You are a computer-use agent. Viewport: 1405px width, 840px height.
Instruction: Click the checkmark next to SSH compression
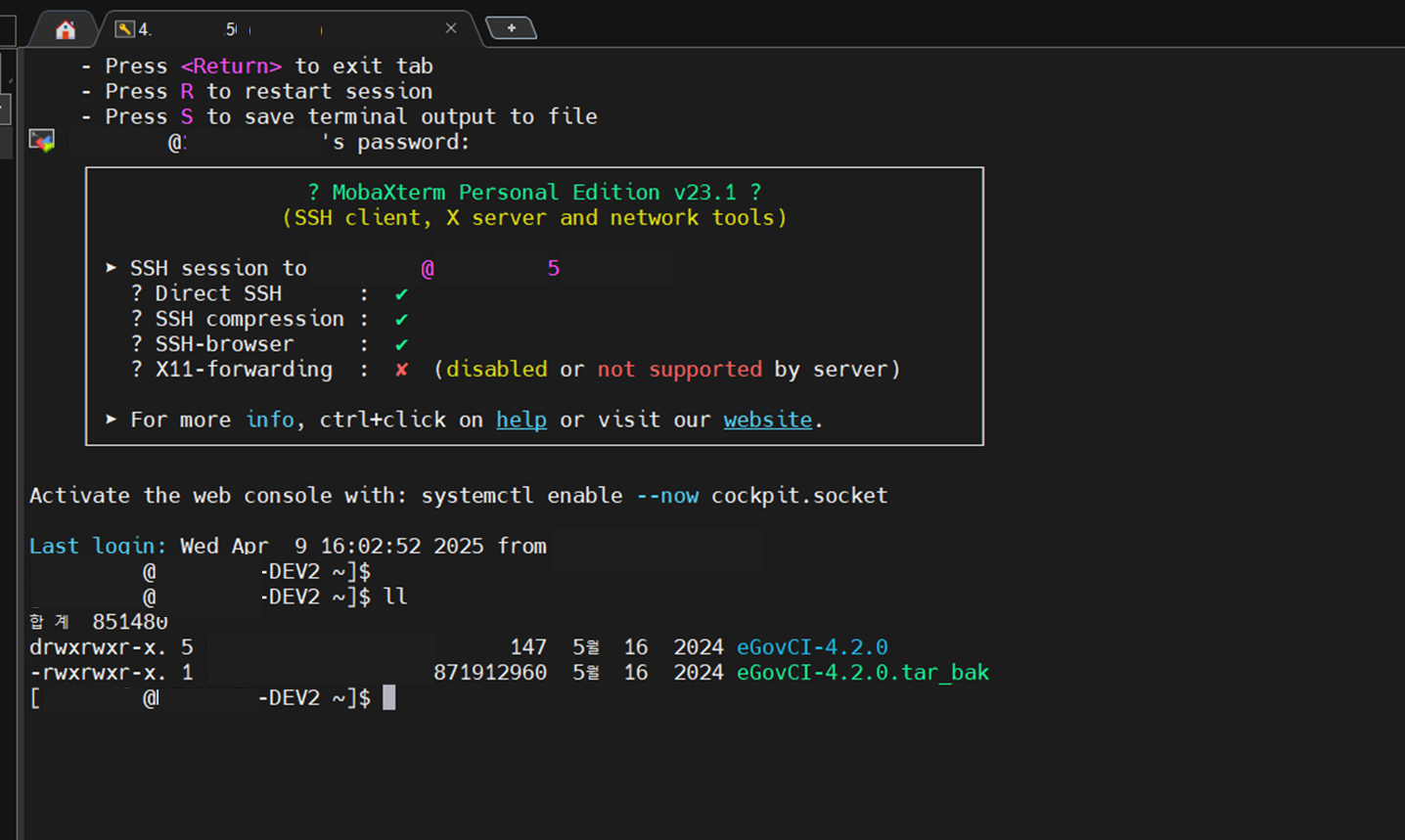[401, 320]
